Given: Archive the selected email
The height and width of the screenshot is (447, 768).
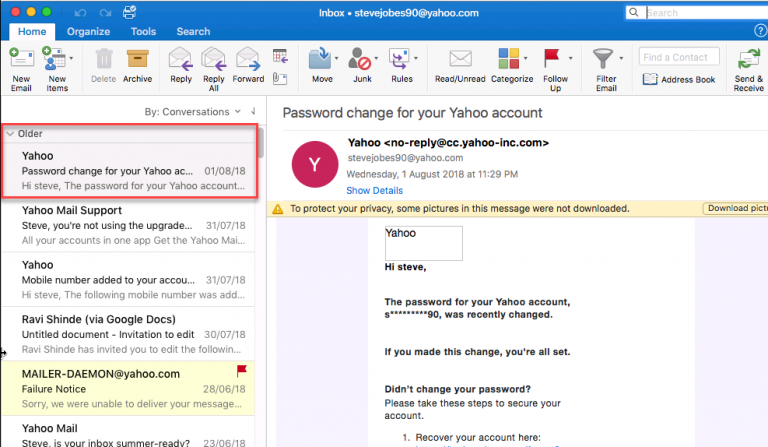Looking at the screenshot, I should 137,65.
